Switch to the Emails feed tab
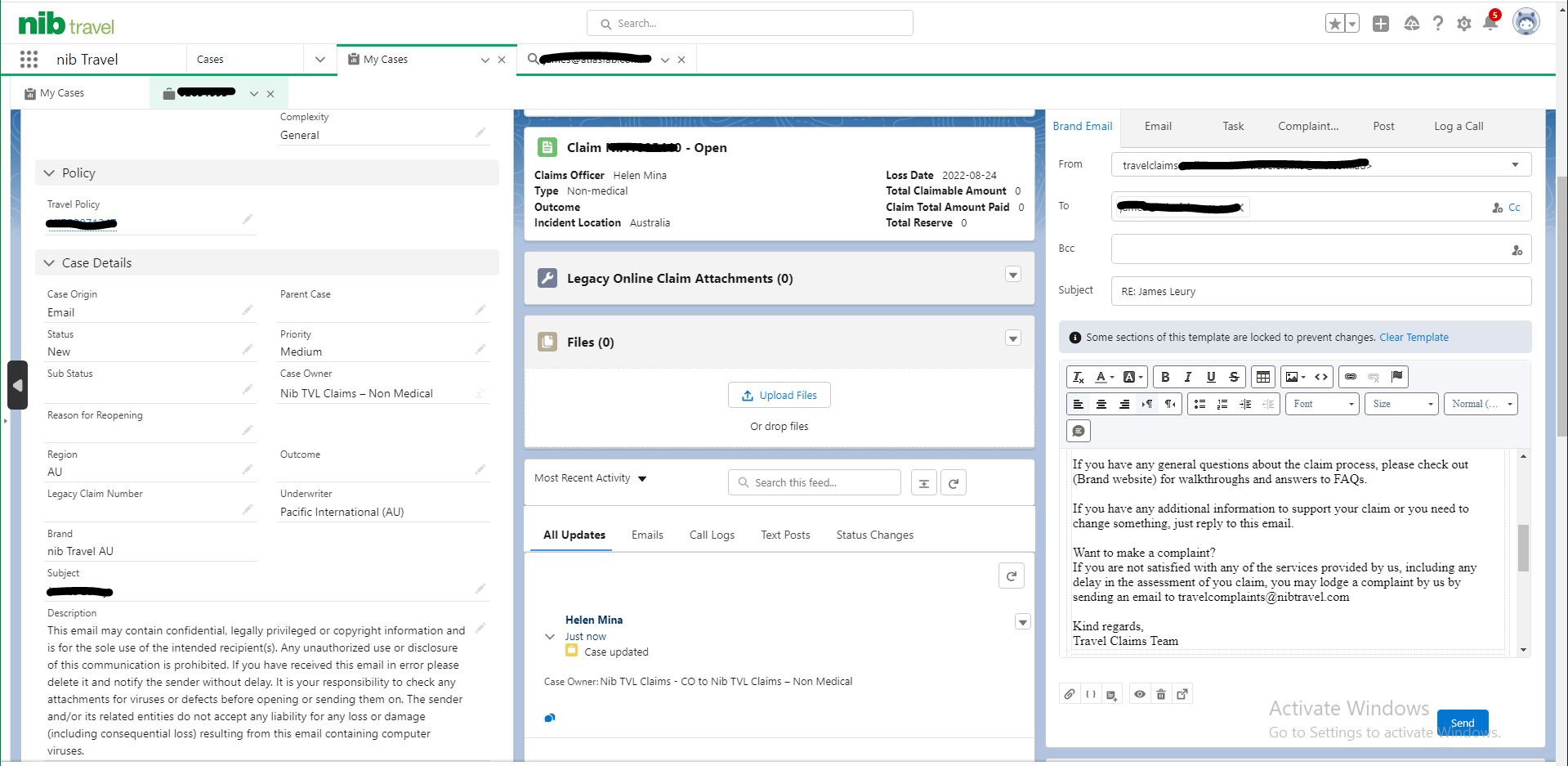 (x=647, y=535)
